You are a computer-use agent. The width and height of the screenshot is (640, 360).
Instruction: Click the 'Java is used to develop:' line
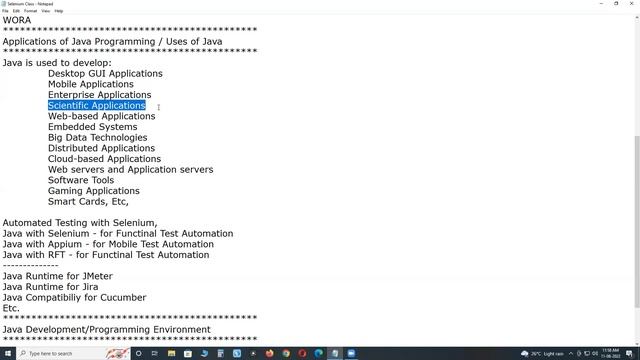57,63
